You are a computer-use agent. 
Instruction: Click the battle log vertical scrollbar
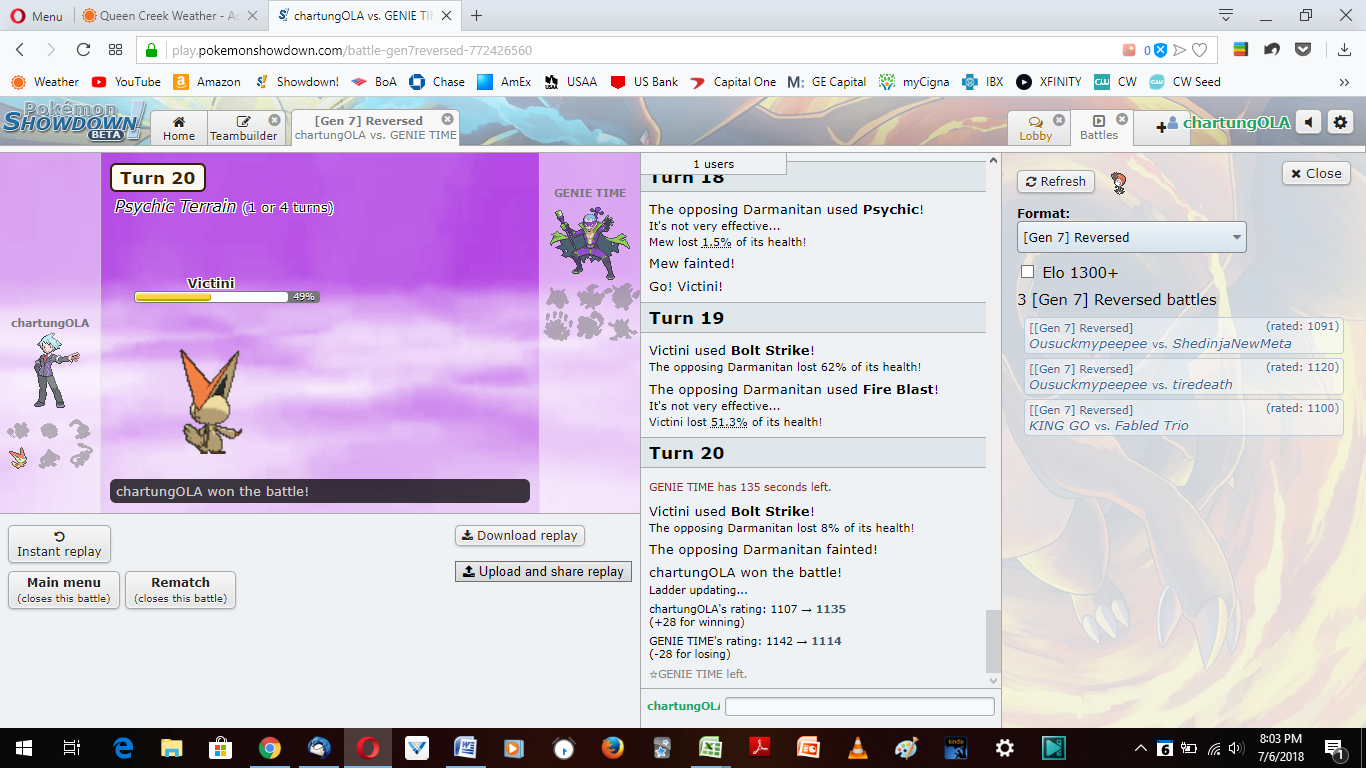pyautogui.click(x=992, y=640)
